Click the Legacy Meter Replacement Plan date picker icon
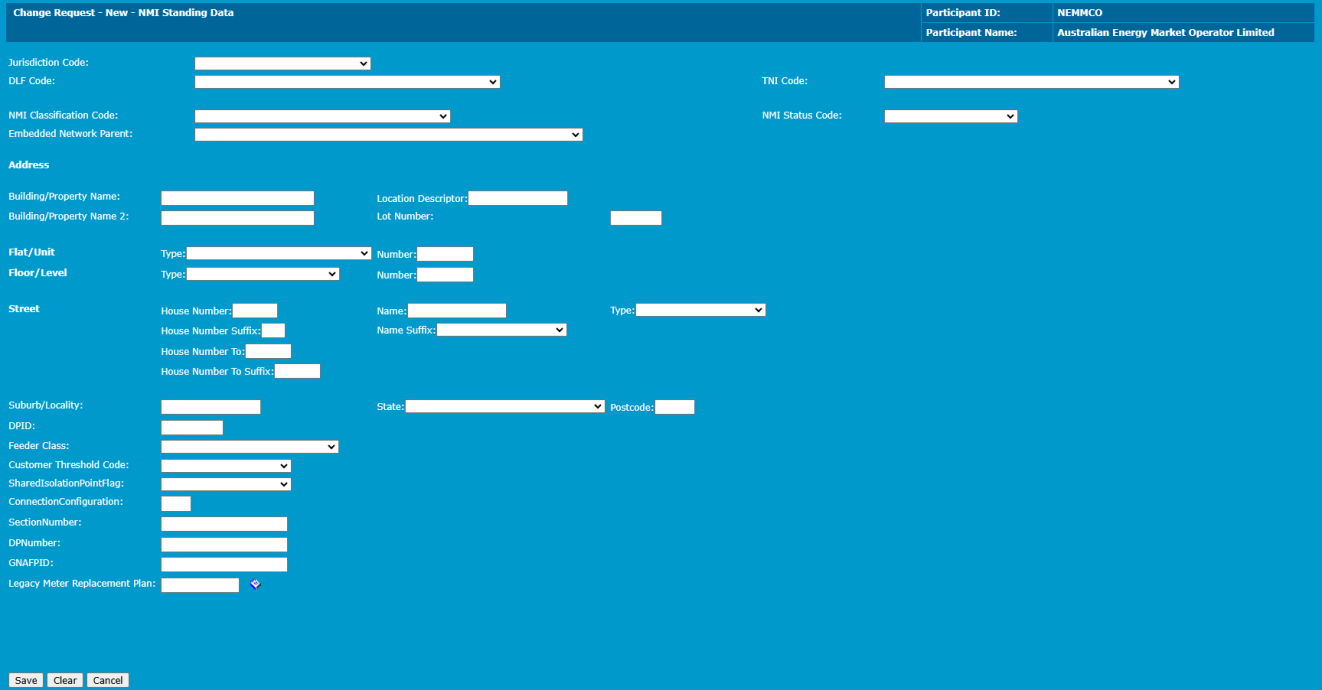This screenshot has height=690, width=1322. (255, 584)
